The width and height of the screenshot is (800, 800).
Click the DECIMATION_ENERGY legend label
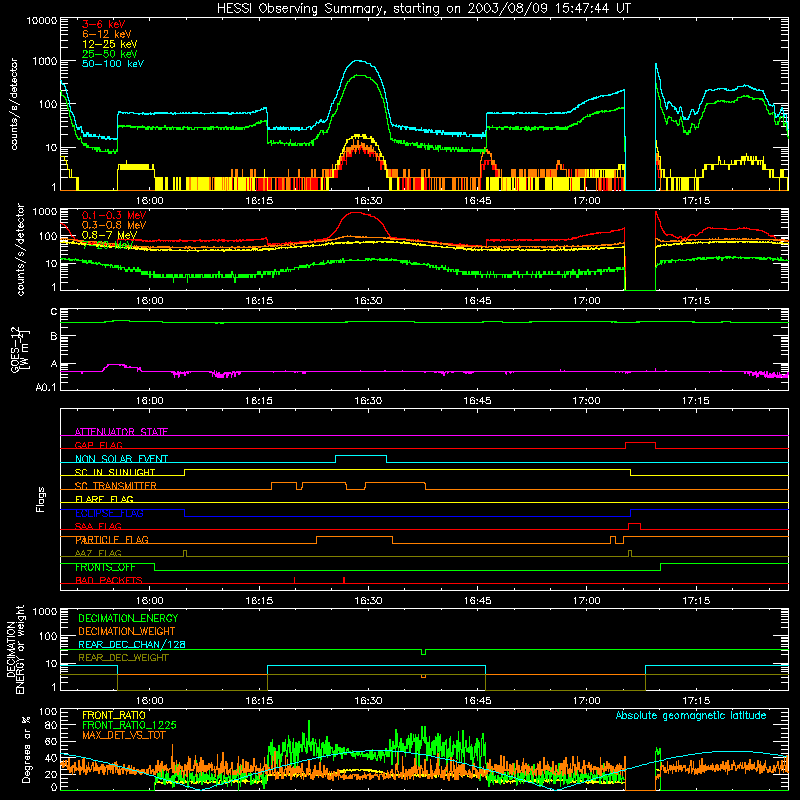(128, 618)
